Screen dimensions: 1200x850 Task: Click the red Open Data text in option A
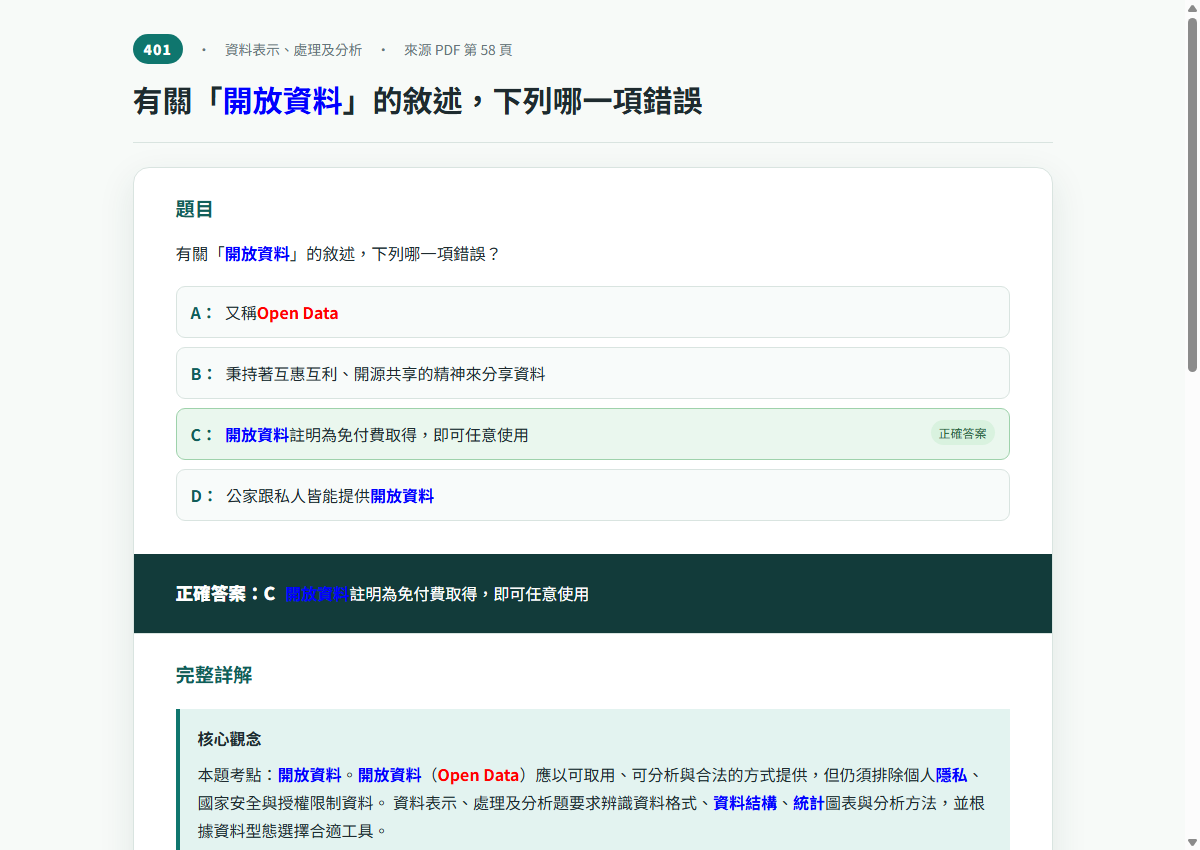pos(298,313)
